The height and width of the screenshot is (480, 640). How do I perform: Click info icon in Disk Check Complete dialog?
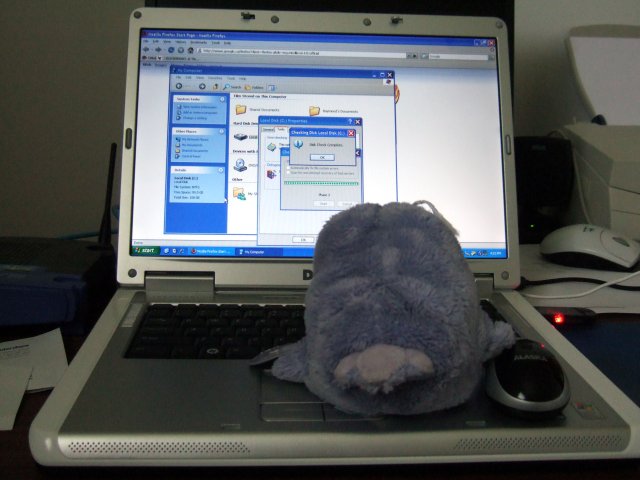click(x=298, y=144)
